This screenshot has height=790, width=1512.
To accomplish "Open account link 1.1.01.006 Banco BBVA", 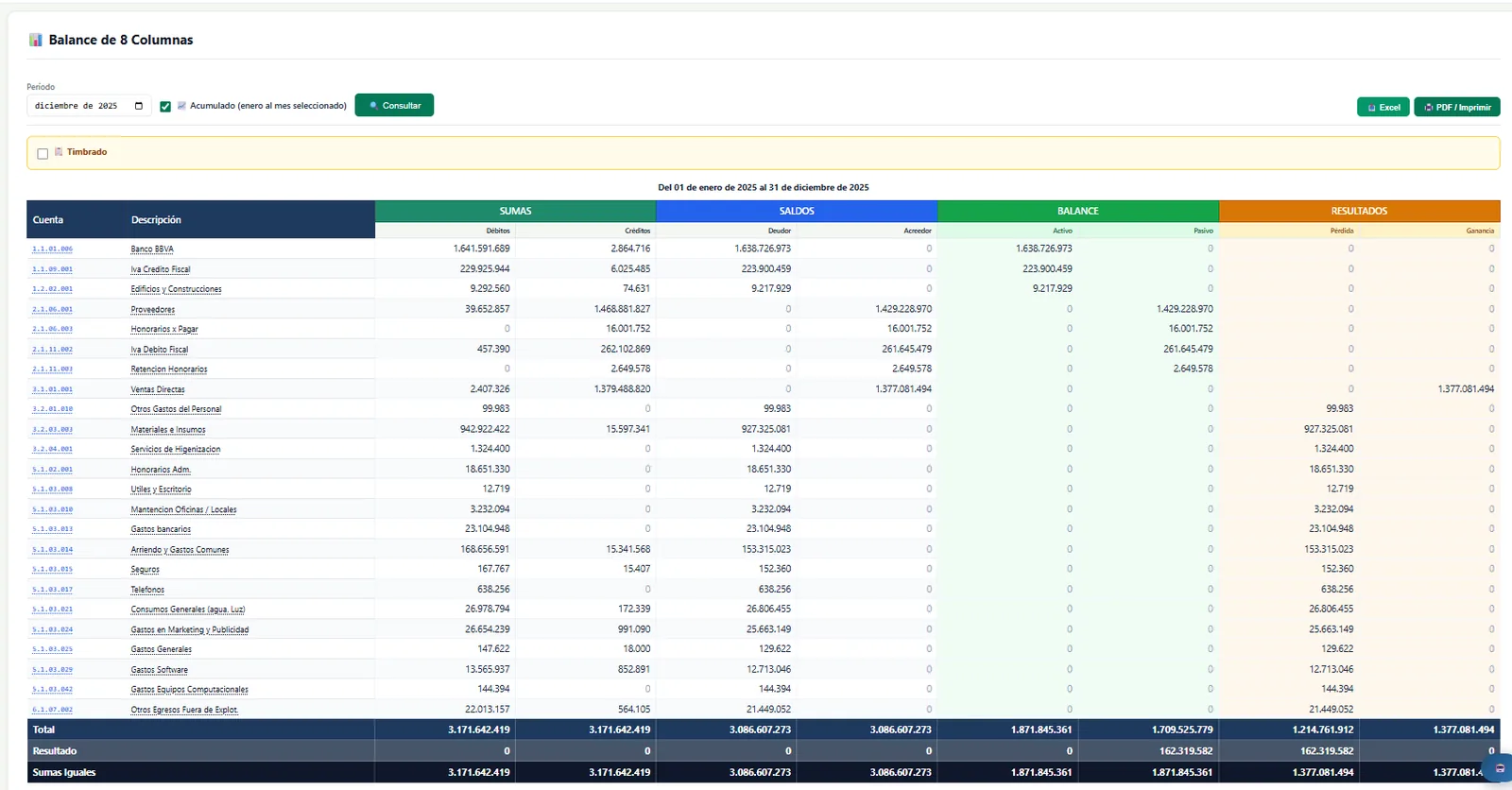I will pos(52,249).
